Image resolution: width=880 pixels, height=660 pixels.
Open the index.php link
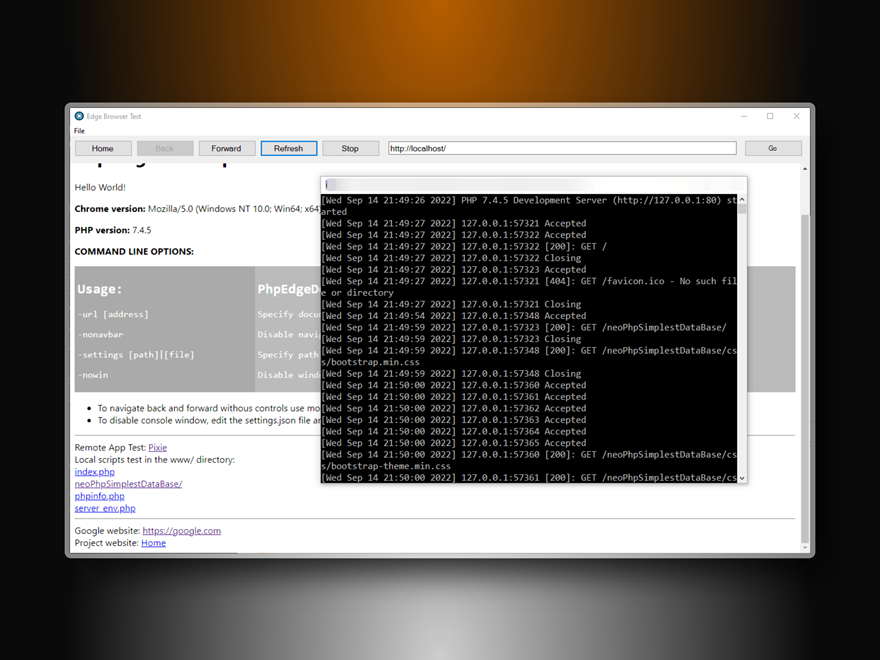94,472
